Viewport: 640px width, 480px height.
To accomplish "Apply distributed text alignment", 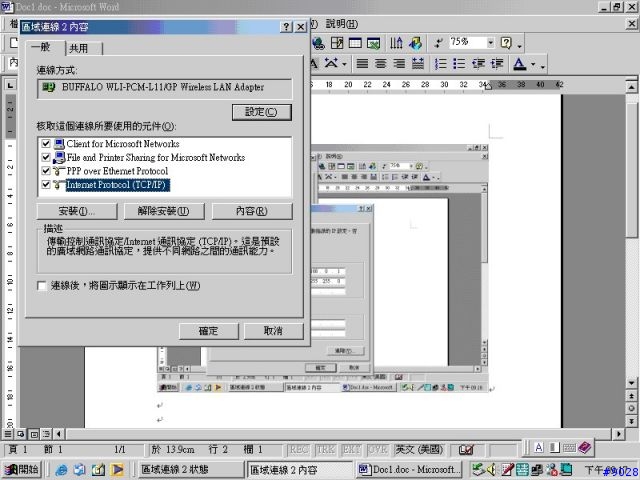I will [x=418, y=64].
